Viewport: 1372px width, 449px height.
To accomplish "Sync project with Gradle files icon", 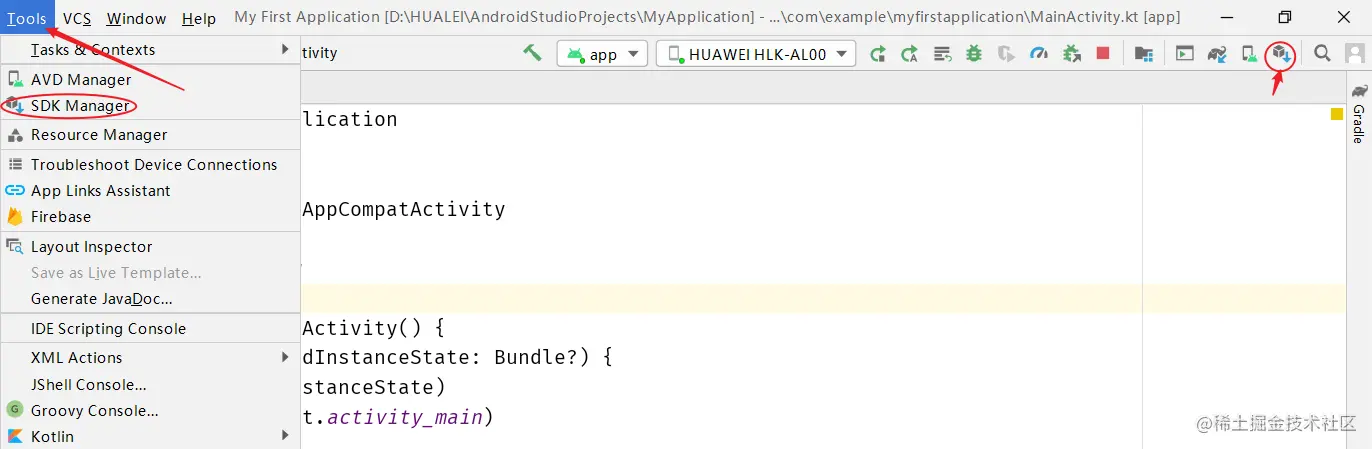I will pyautogui.click(x=1217, y=54).
